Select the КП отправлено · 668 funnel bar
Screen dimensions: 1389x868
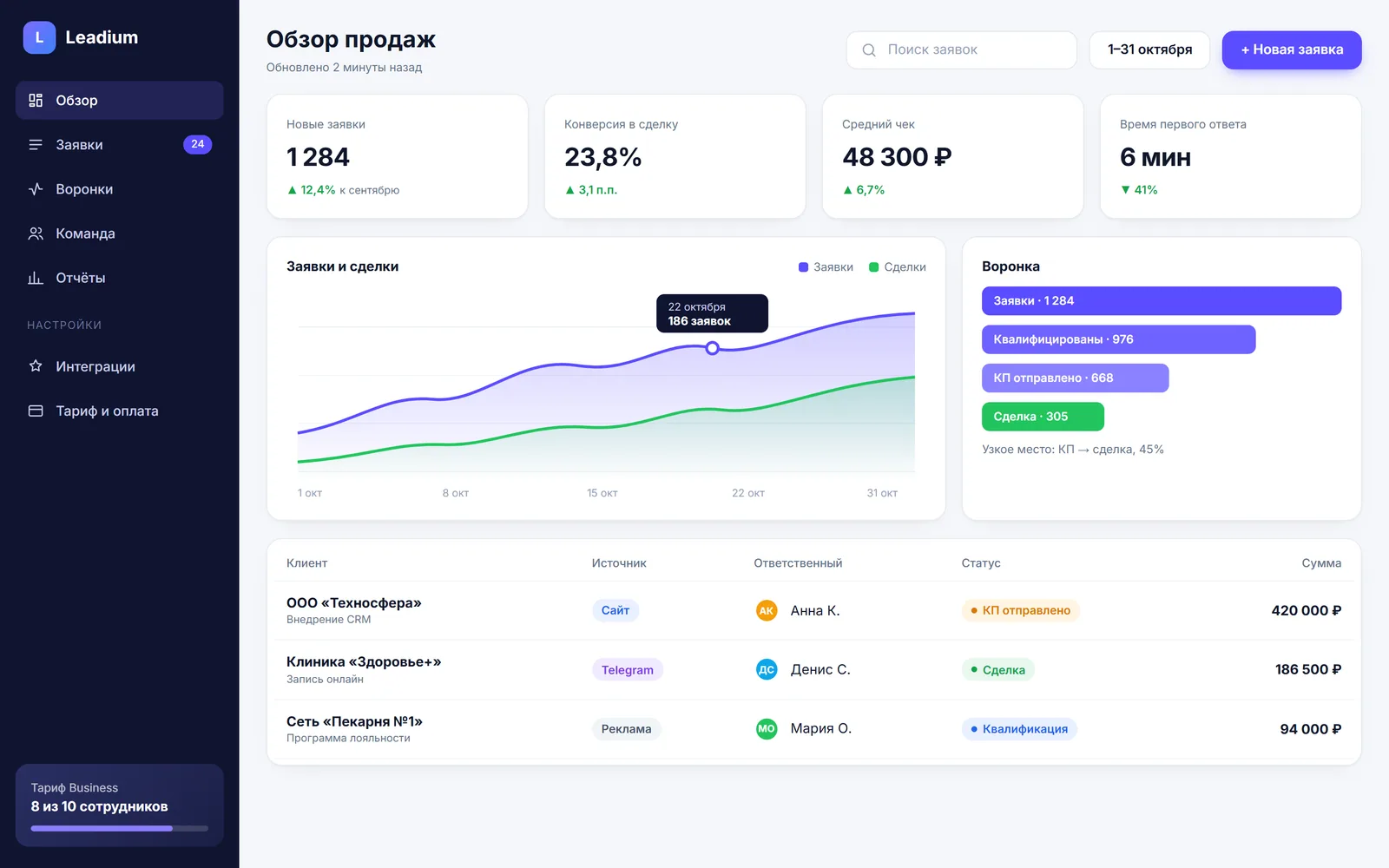(1075, 378)
